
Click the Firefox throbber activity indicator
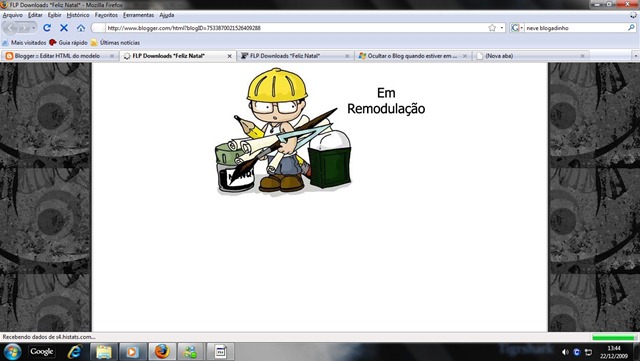pos(633,15)
